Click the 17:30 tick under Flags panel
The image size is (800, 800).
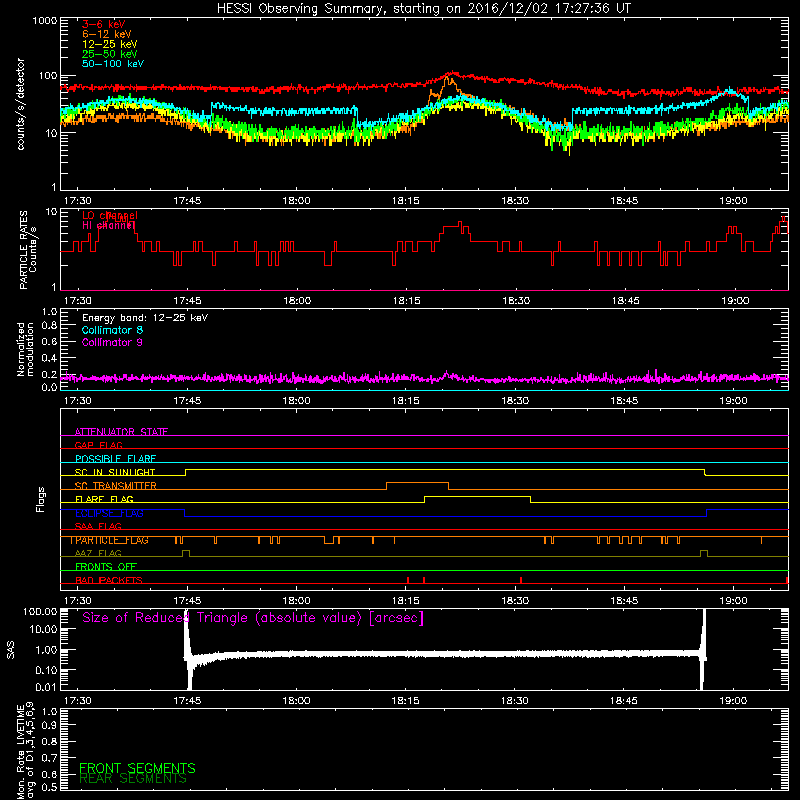coord(78,601)
